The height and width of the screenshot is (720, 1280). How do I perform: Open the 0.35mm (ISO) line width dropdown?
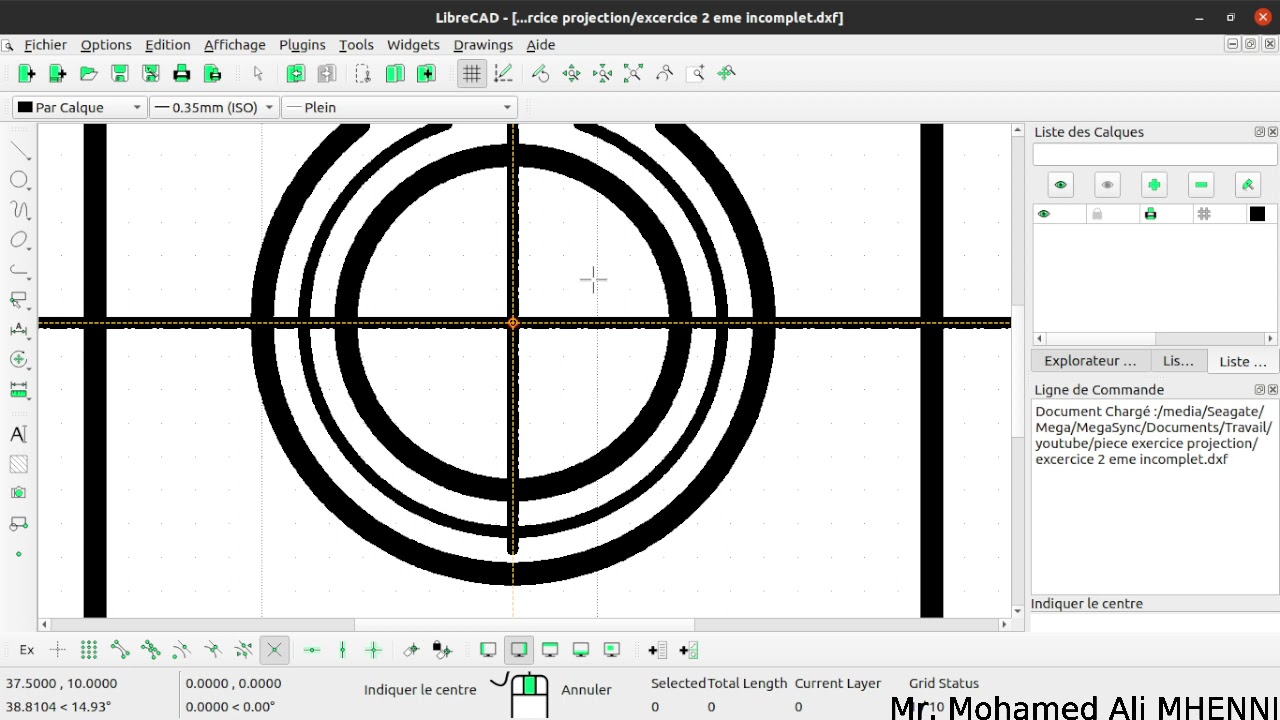213,107
